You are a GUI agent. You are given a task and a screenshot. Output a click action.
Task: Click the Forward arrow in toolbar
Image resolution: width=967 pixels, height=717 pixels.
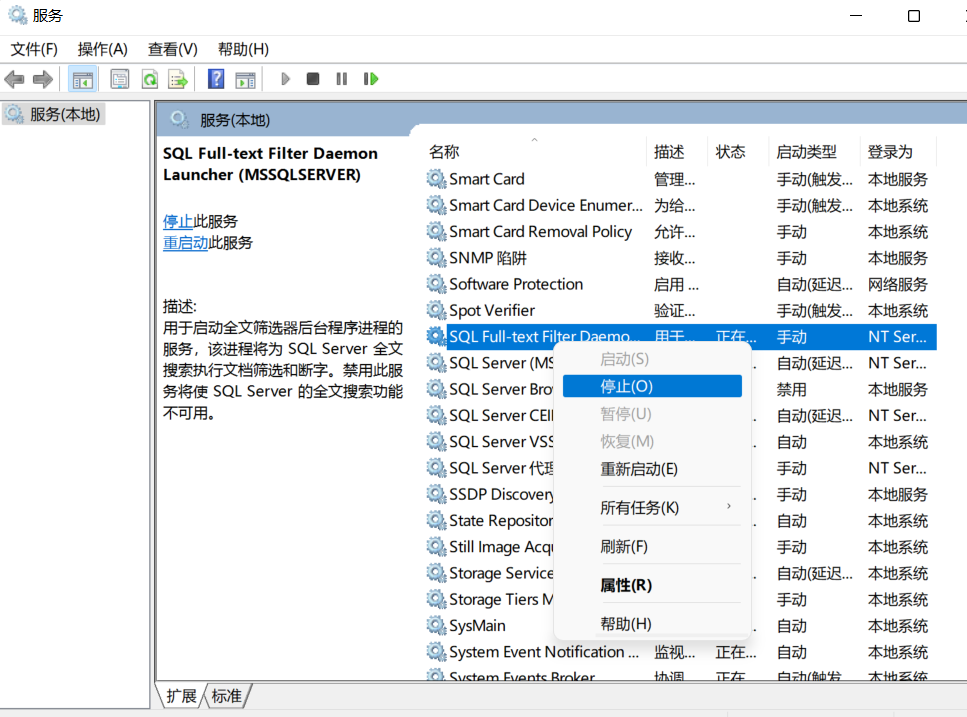point(43,79)
